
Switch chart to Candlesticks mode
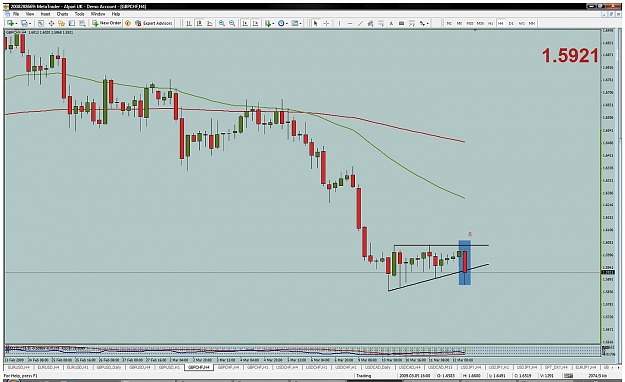(x=199, y=23)
